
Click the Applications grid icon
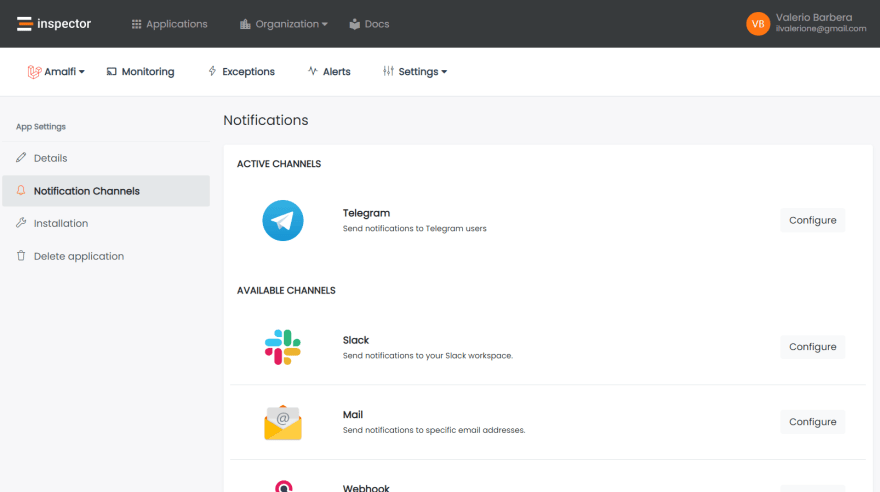(x=136, y=24)
